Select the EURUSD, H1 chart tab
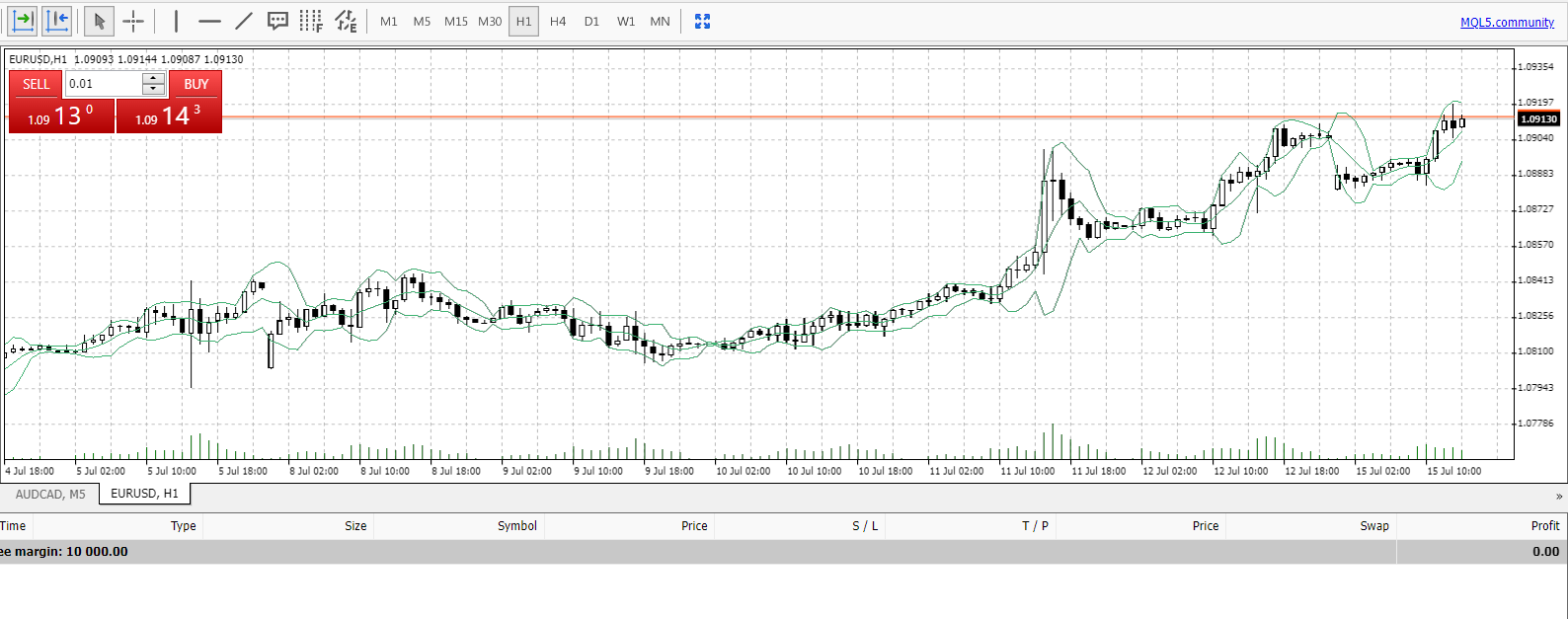Viewport: 1568px width, 619px height. [x=144, y=493]
